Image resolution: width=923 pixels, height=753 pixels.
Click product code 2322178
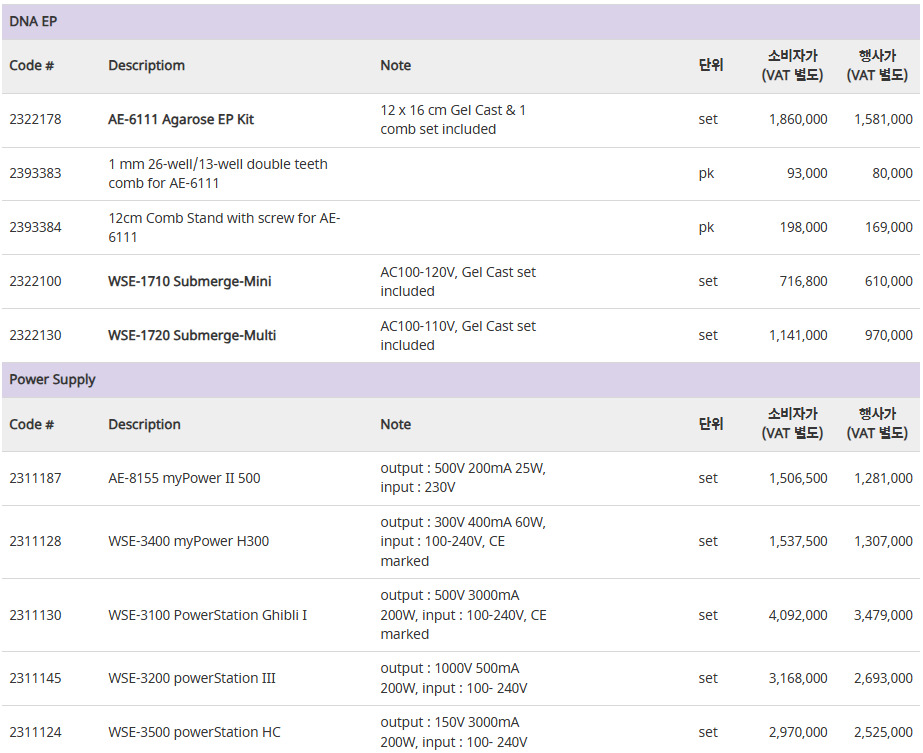point(35,120)
